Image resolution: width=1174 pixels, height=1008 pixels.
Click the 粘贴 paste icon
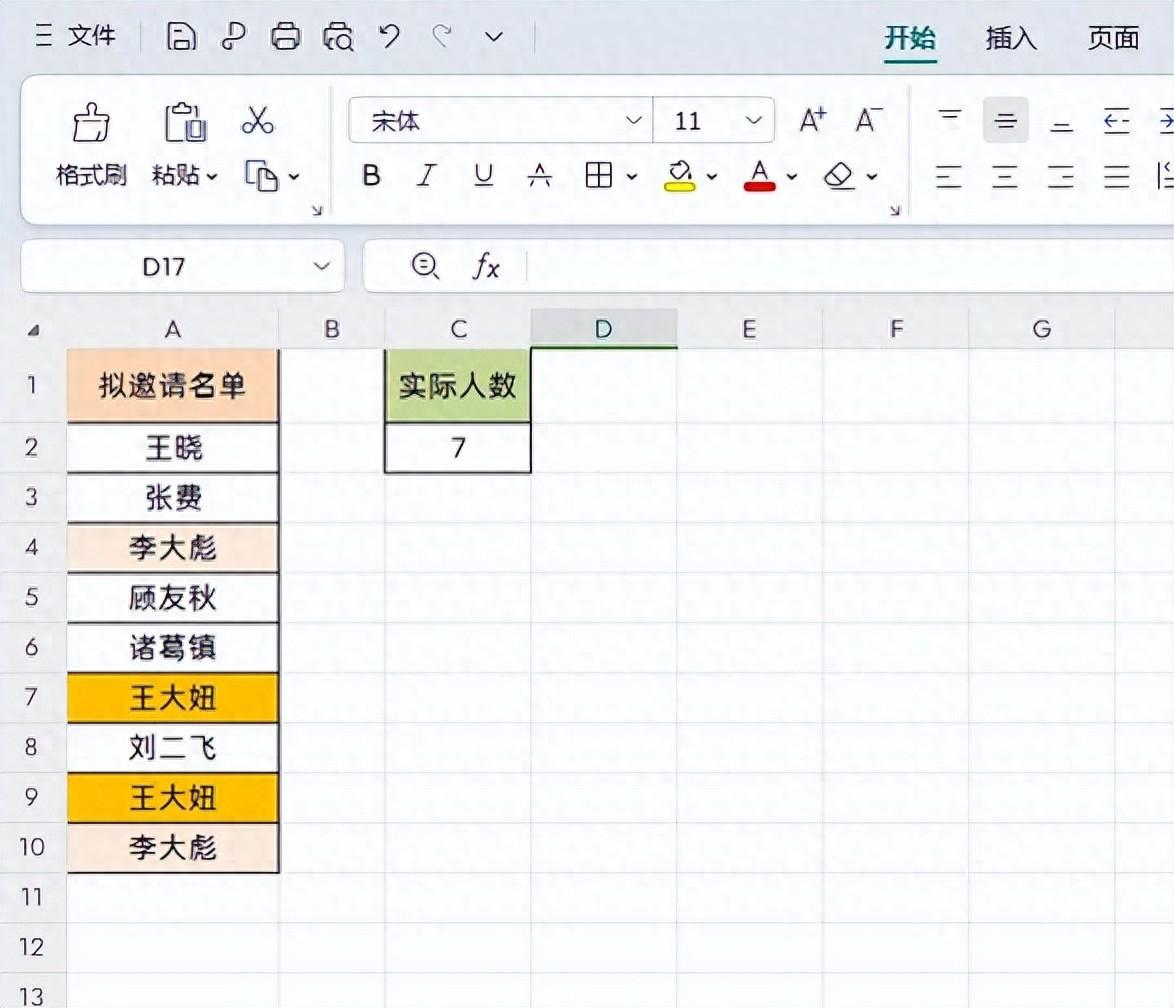(185, 123)
